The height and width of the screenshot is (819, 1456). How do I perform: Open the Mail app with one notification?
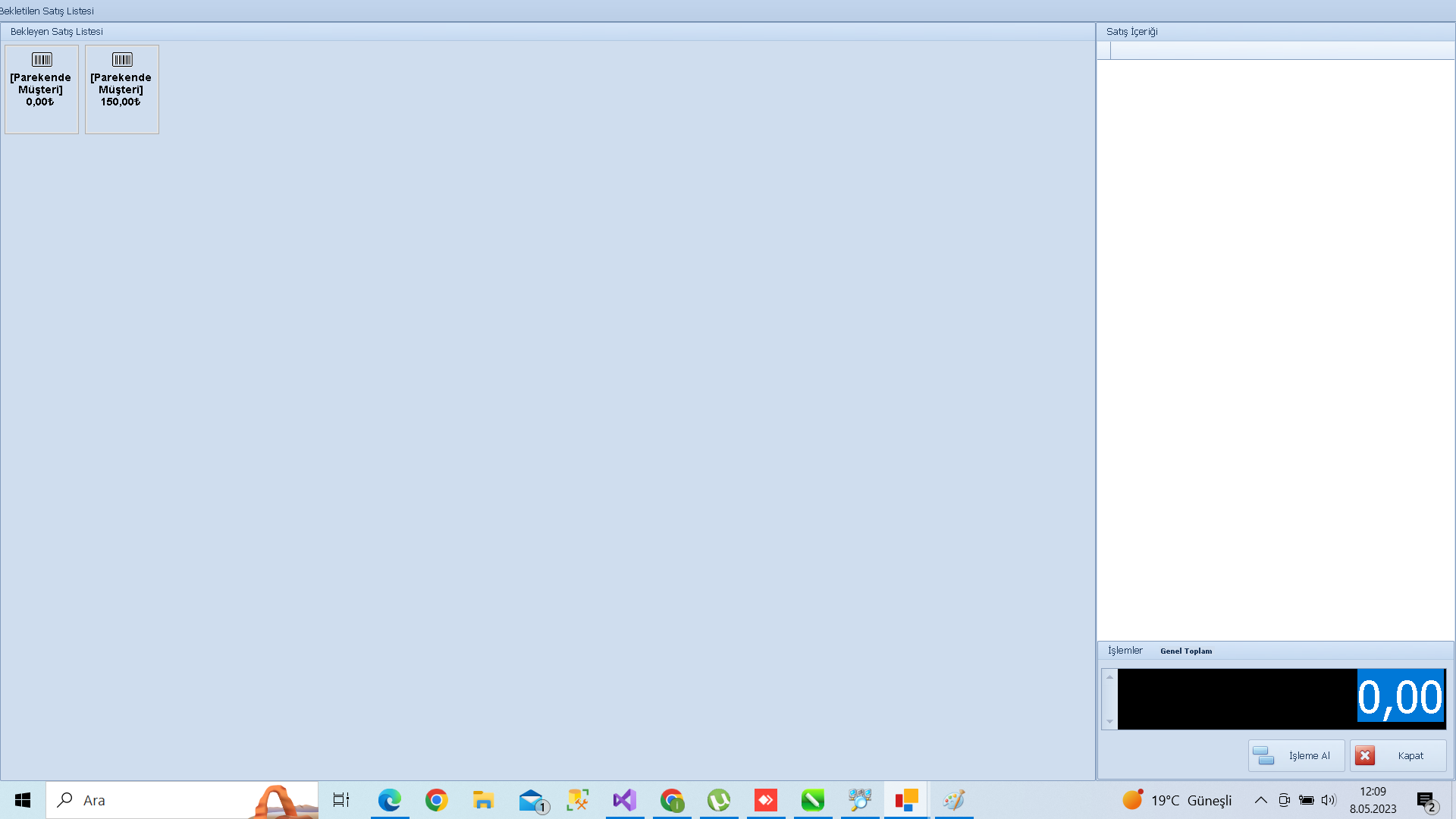(532, 800)
